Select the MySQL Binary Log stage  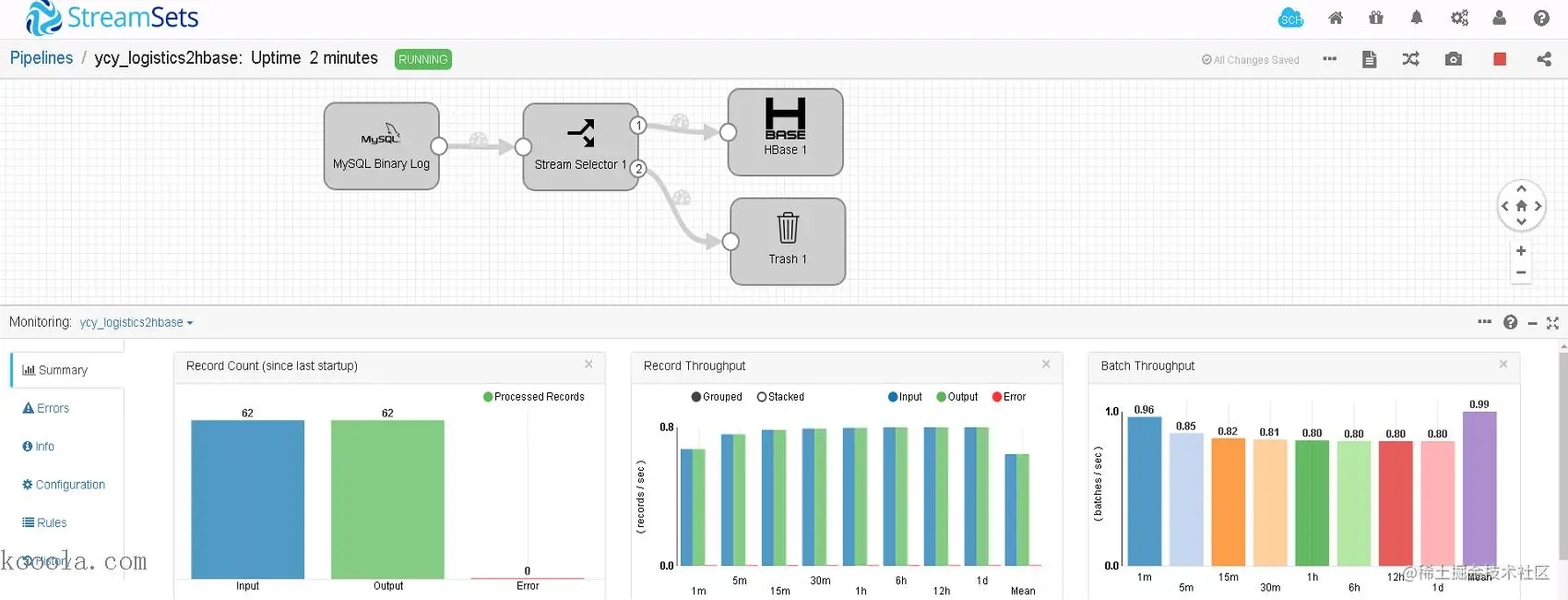(381, 146)
